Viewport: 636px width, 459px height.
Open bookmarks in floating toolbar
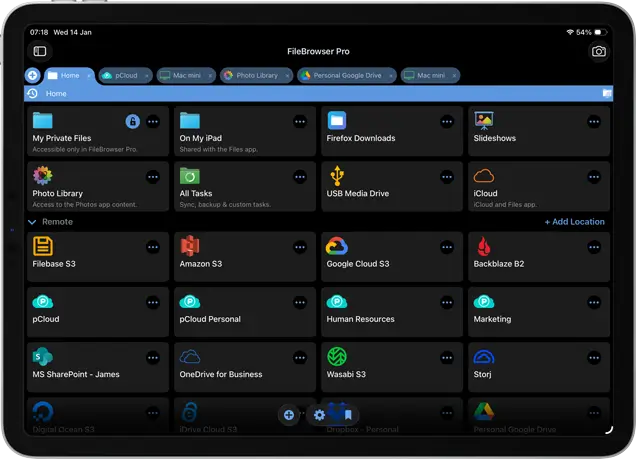348,415
